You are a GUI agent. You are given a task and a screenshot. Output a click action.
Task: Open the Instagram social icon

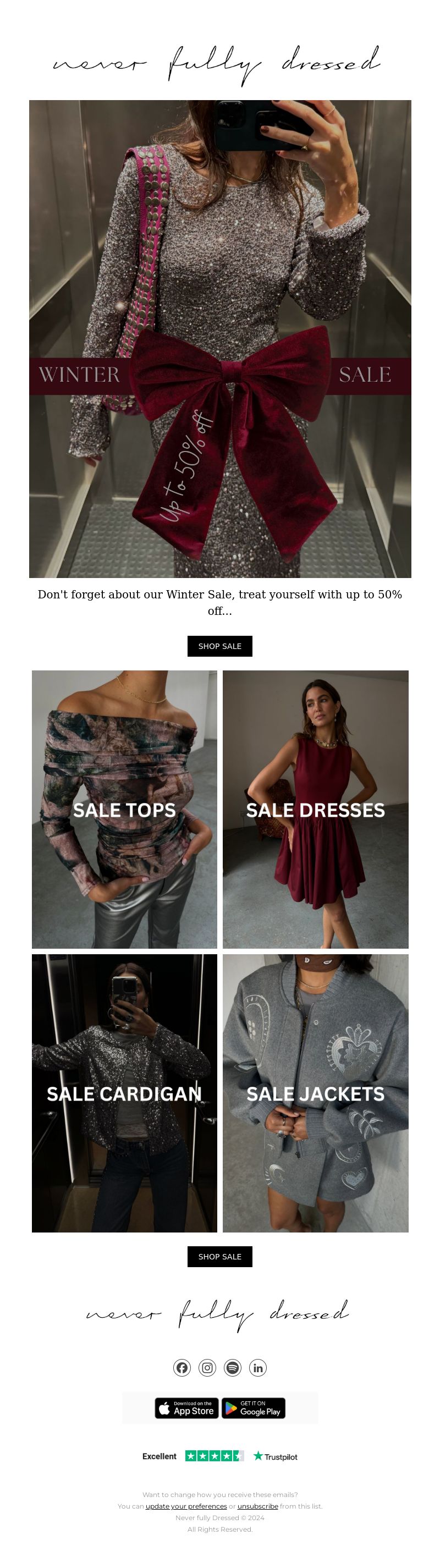[207, 1368]
